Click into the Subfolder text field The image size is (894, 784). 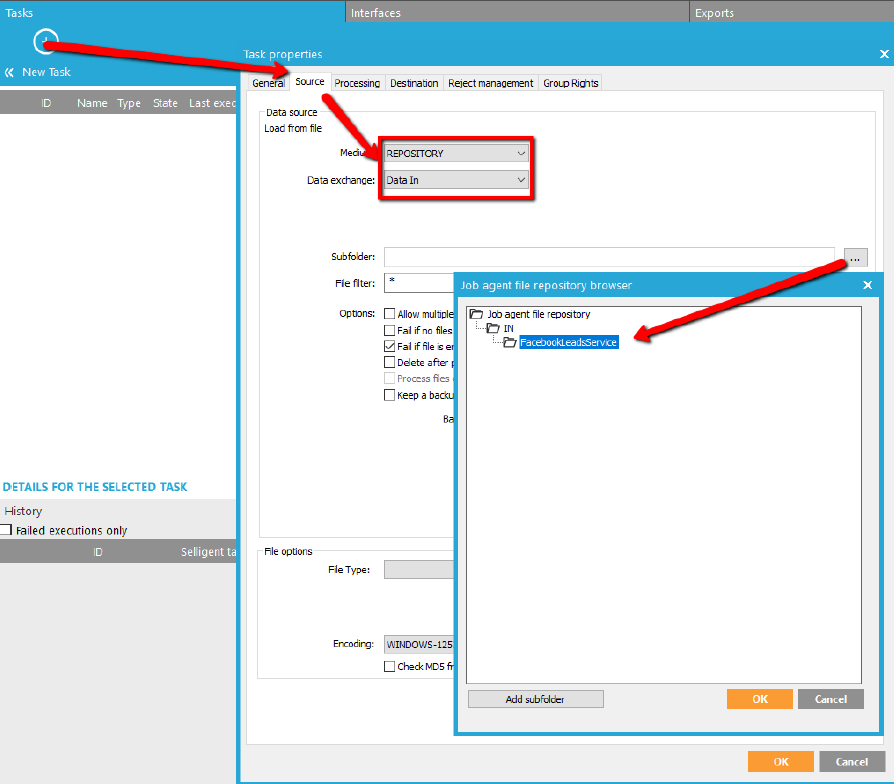pos(608,257)
